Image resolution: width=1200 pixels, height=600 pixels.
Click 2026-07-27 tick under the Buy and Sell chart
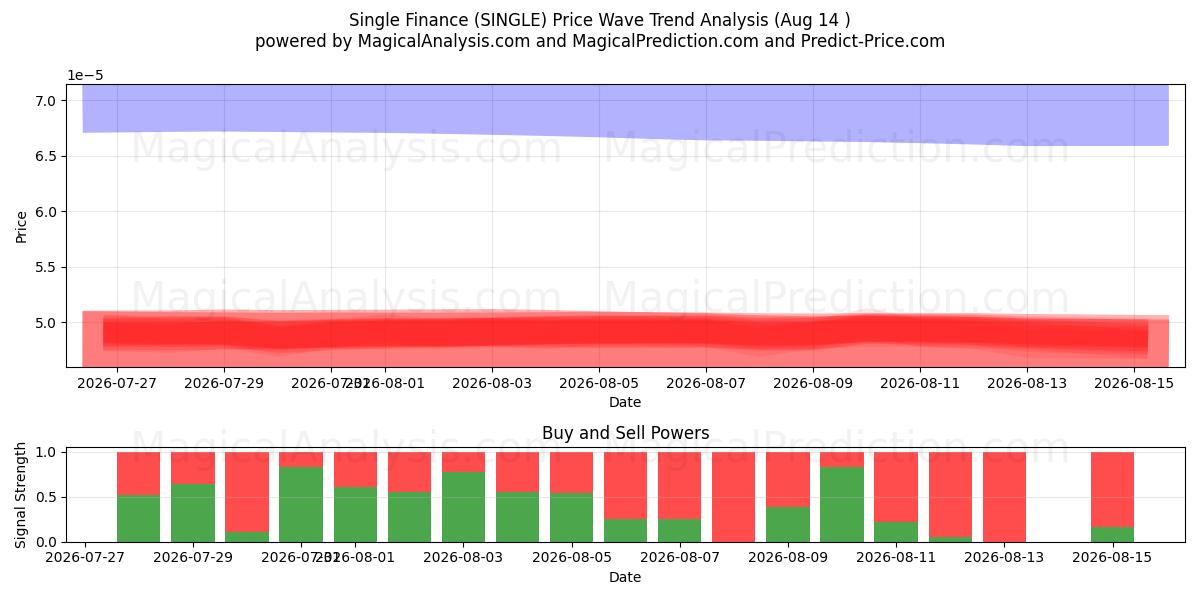click(x=84, y=557)
